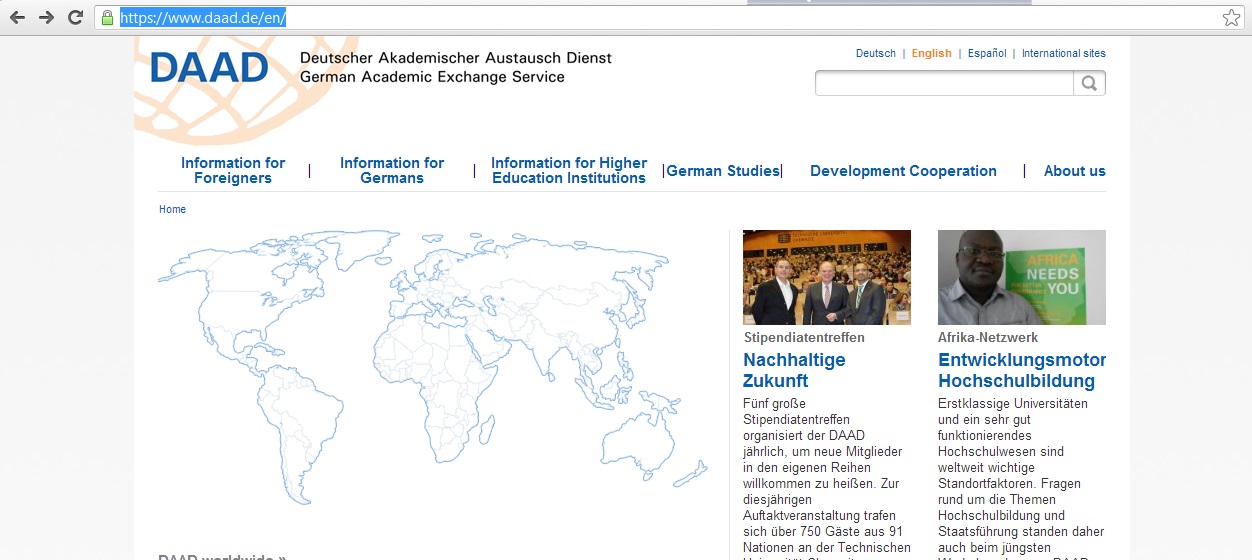
Task: Open Information for Foreigners menu
Action: tap(233, 170)
